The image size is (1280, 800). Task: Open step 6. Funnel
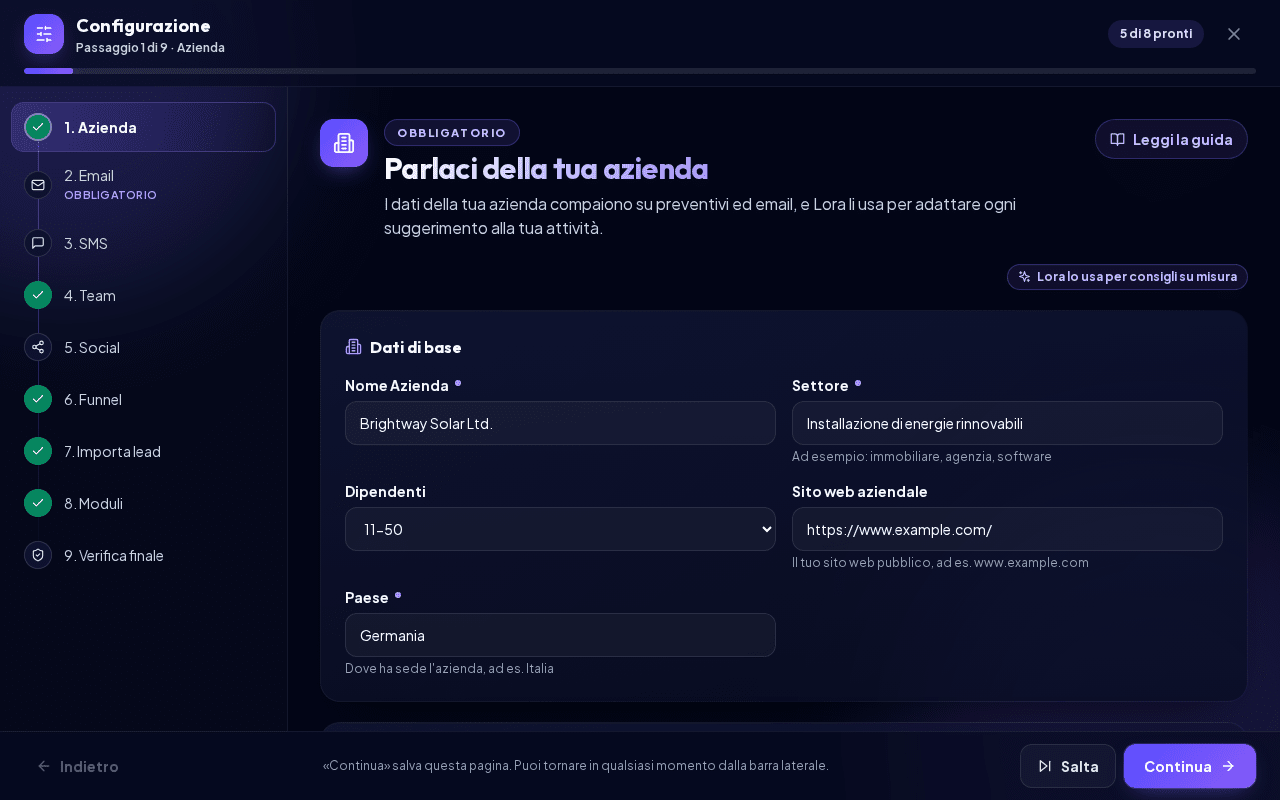pyautogui.click(x=143, y=399)
